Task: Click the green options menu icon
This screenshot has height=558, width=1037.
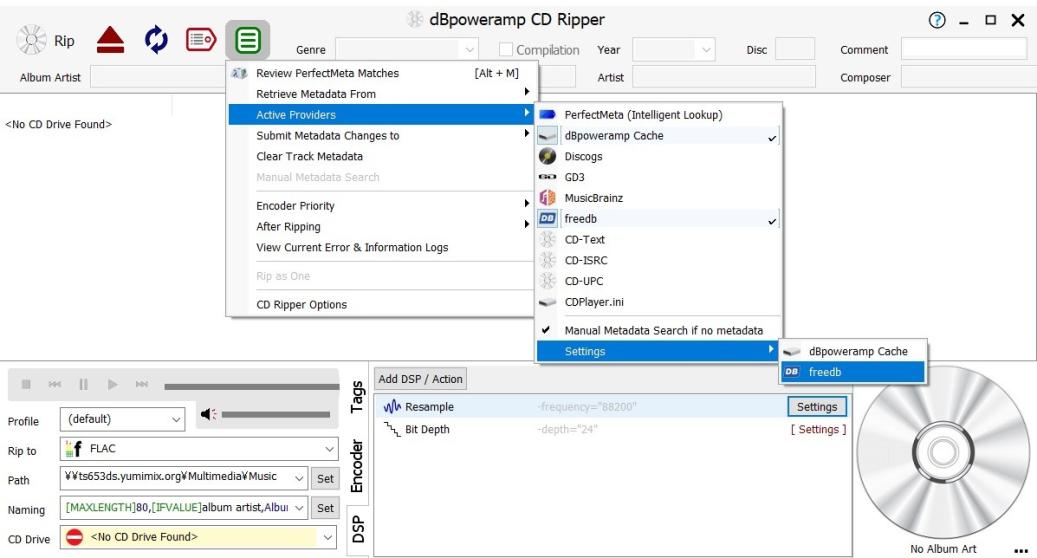Action: pos(247,41)
